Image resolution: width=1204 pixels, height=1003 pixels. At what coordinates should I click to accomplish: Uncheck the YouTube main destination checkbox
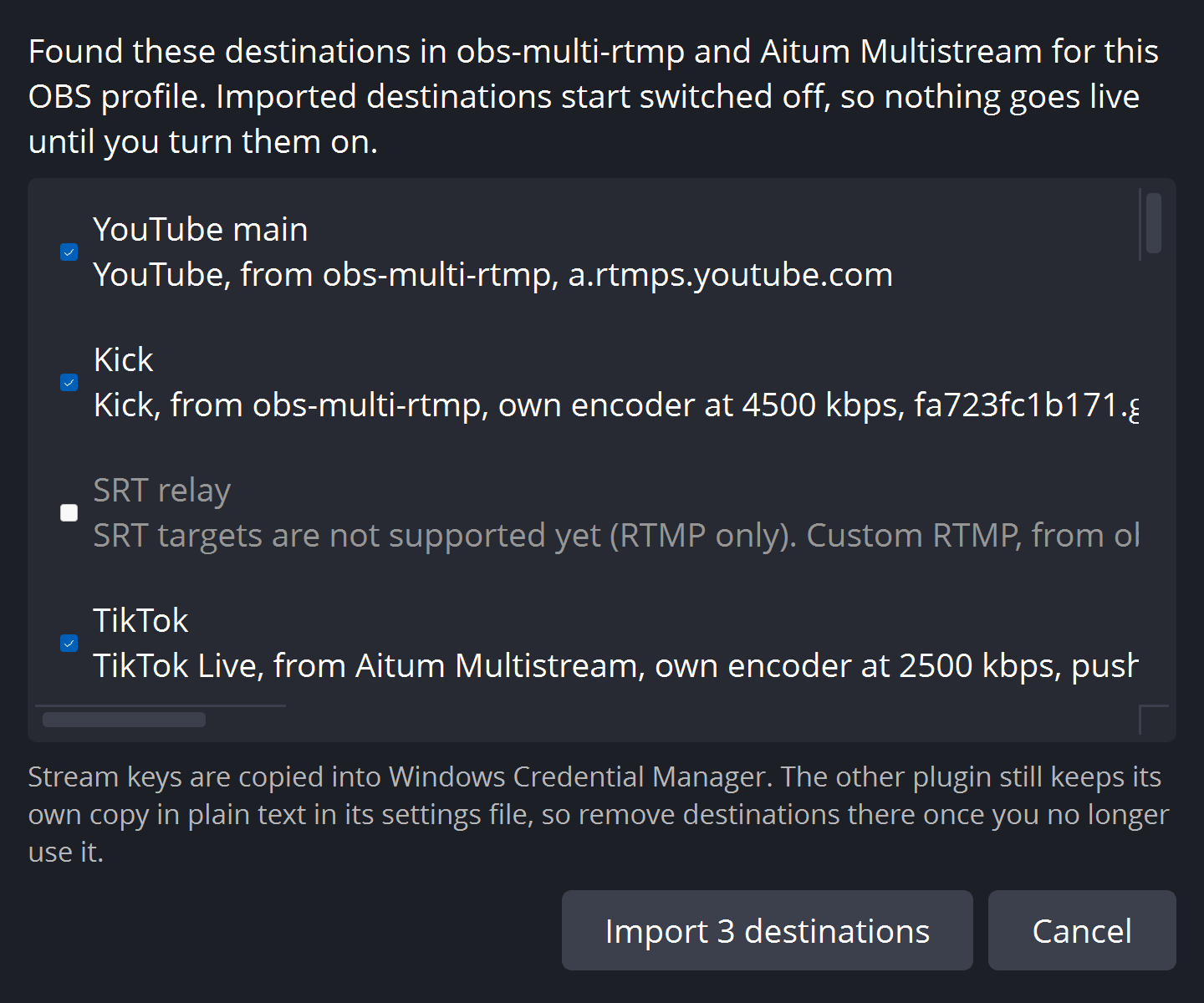pyautogui.click(x=69, y=252)
